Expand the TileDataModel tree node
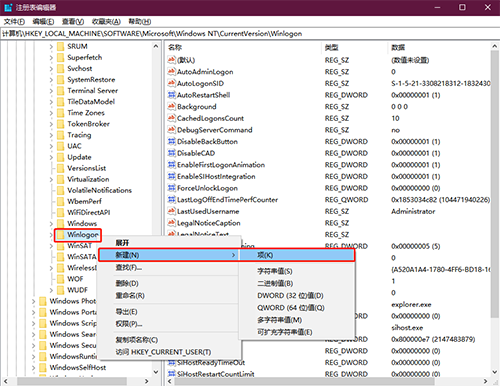Screen dimensions: 500x386 click(51, 102)
